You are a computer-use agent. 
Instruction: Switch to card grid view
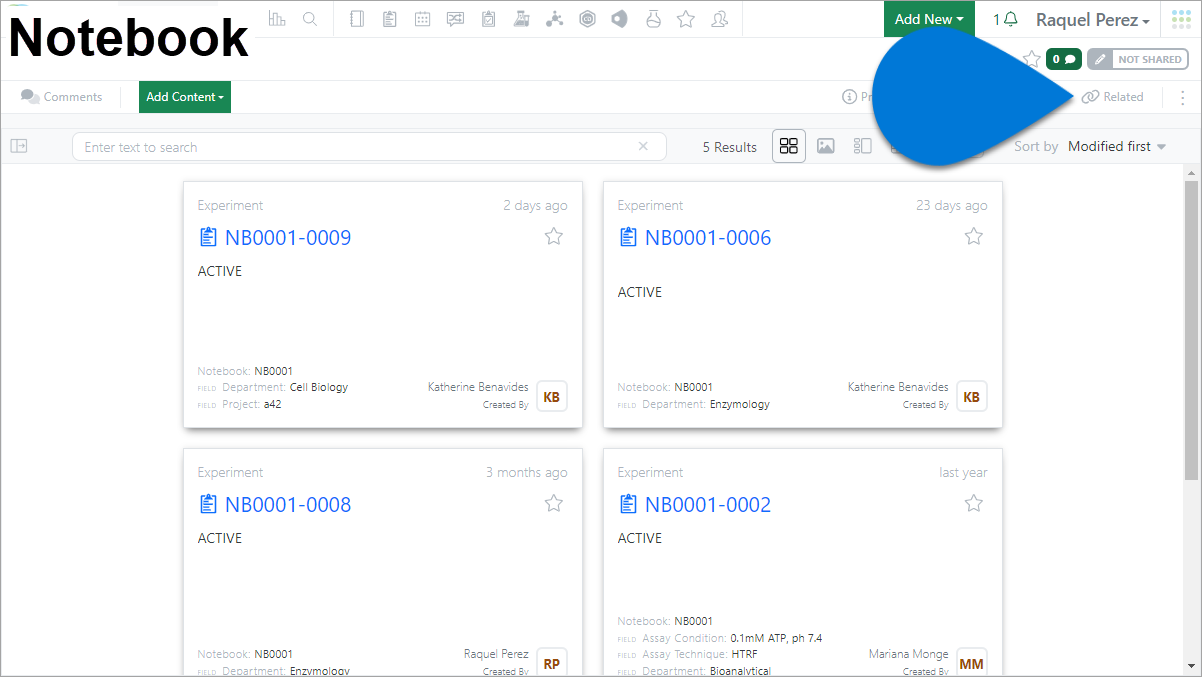789,146
